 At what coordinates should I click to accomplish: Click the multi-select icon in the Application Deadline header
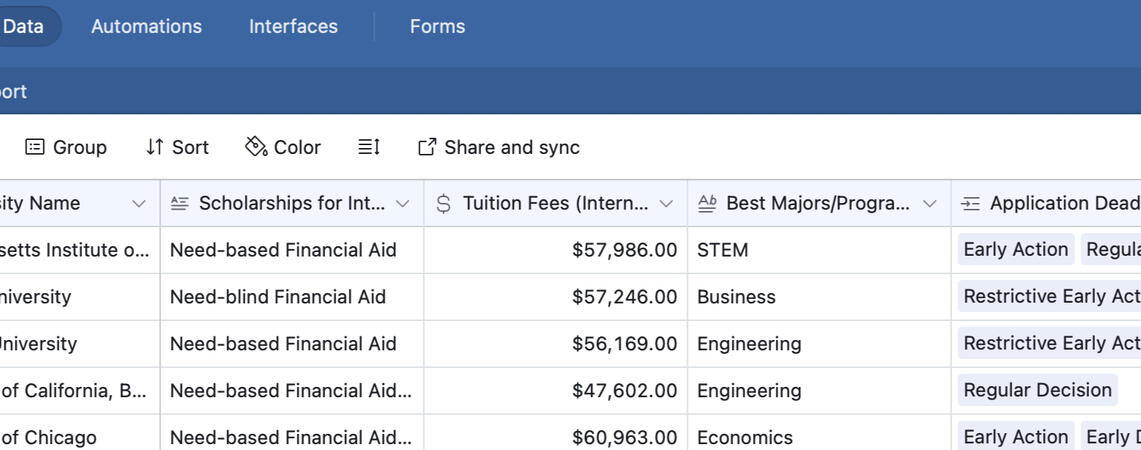pyautogui.click(x=970, y=203)
